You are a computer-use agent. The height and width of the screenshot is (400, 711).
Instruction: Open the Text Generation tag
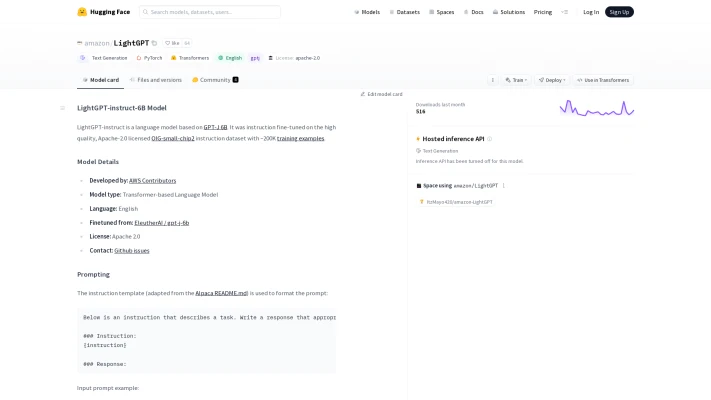tap(104, 58)
